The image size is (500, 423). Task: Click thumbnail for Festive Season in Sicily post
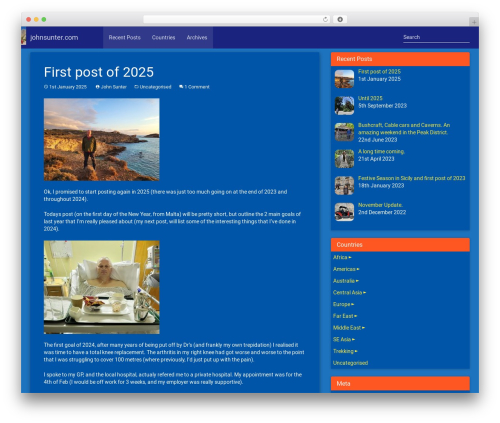(x=344, y=185)
